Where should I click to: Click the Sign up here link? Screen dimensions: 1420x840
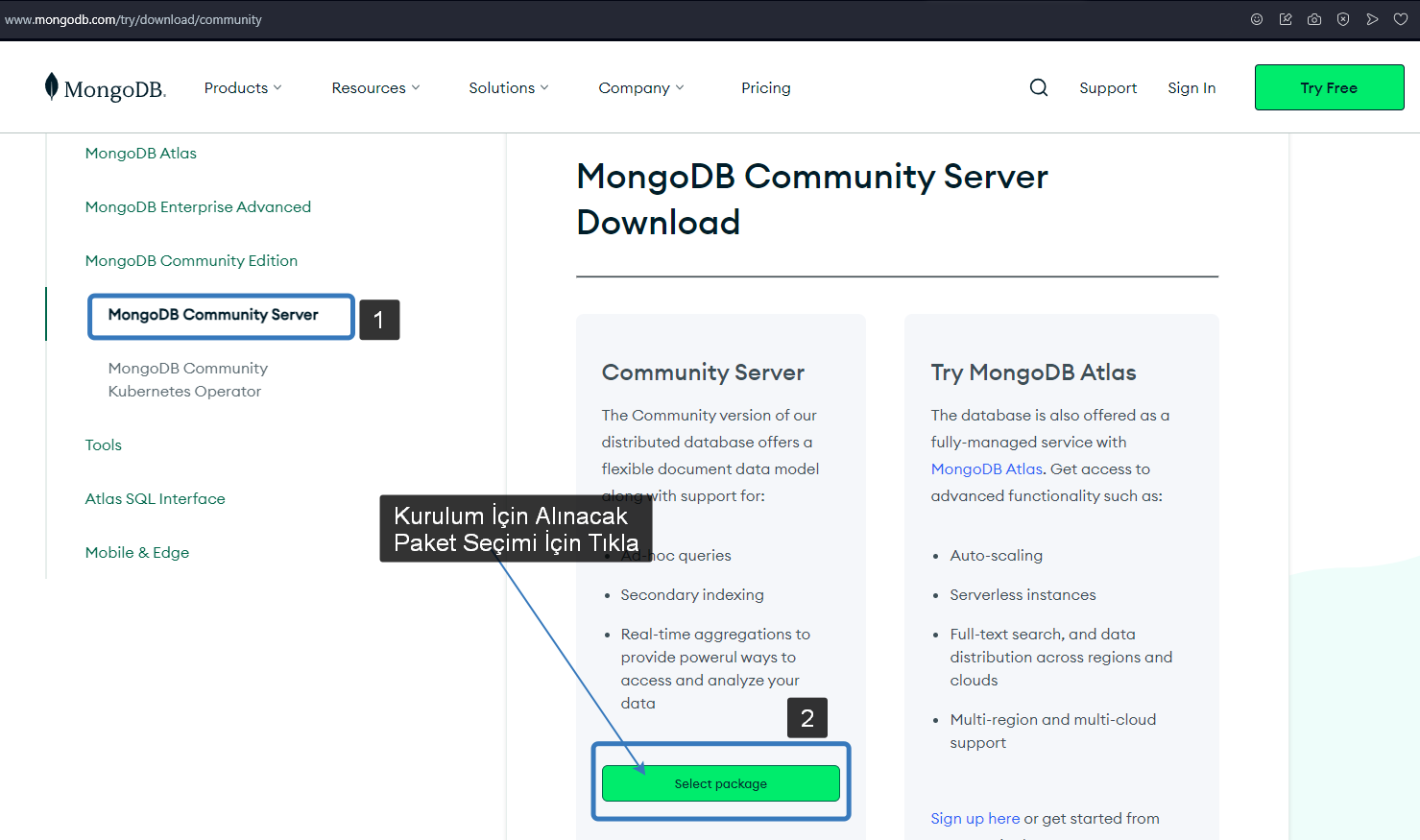click(975, 818)
